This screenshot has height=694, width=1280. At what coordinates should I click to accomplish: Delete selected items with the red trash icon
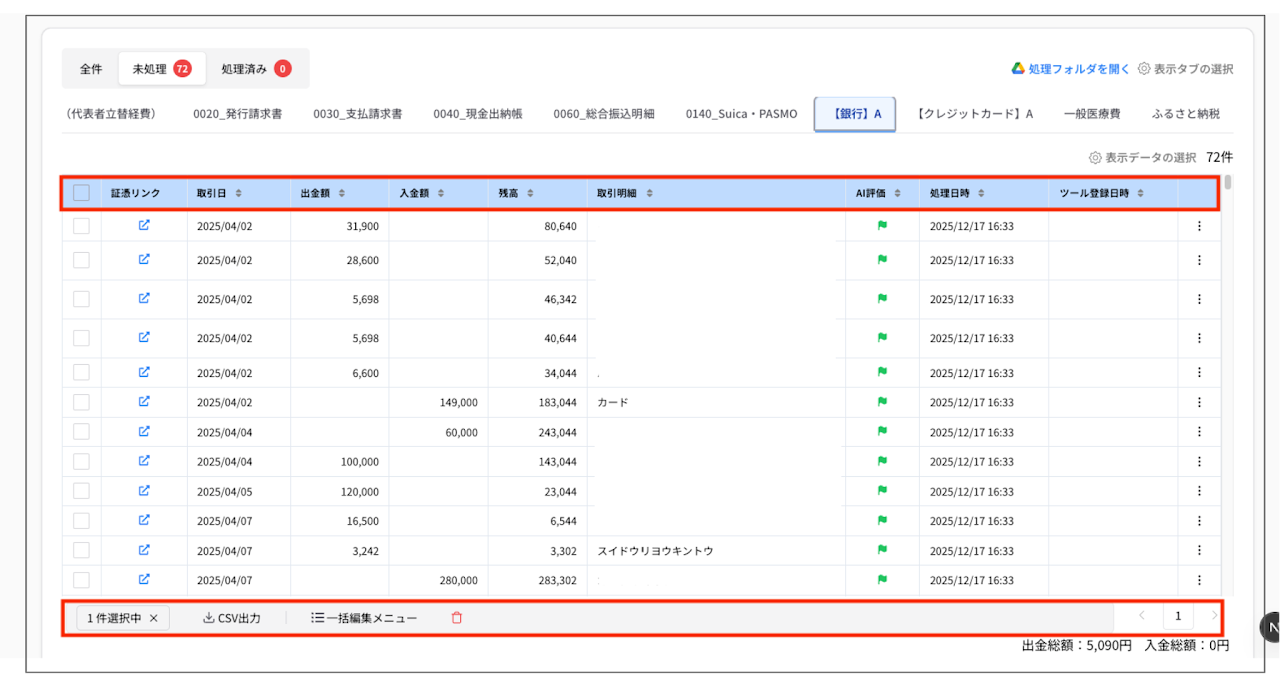[457, 618]
